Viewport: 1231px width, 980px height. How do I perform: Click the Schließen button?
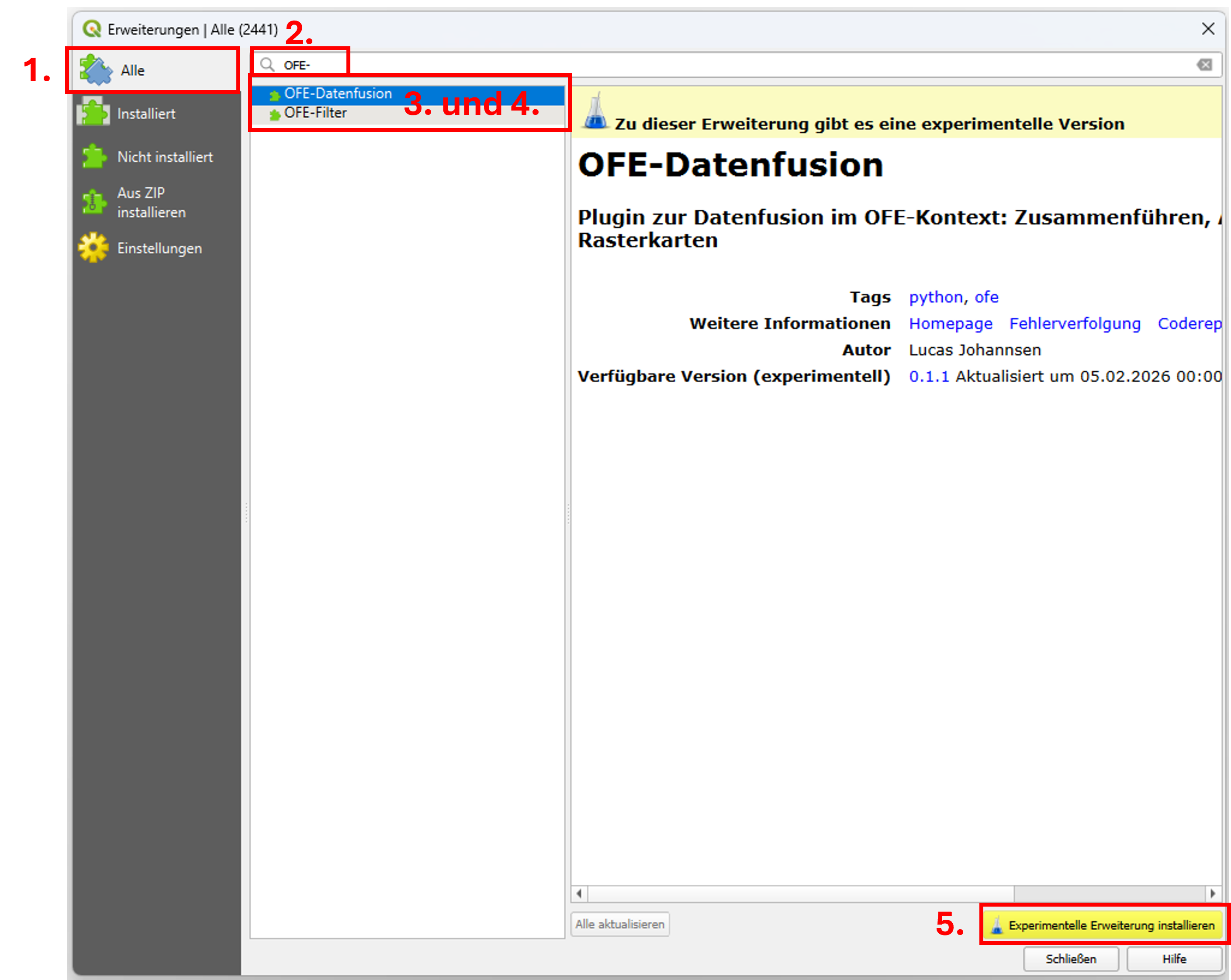(1070, 959)
